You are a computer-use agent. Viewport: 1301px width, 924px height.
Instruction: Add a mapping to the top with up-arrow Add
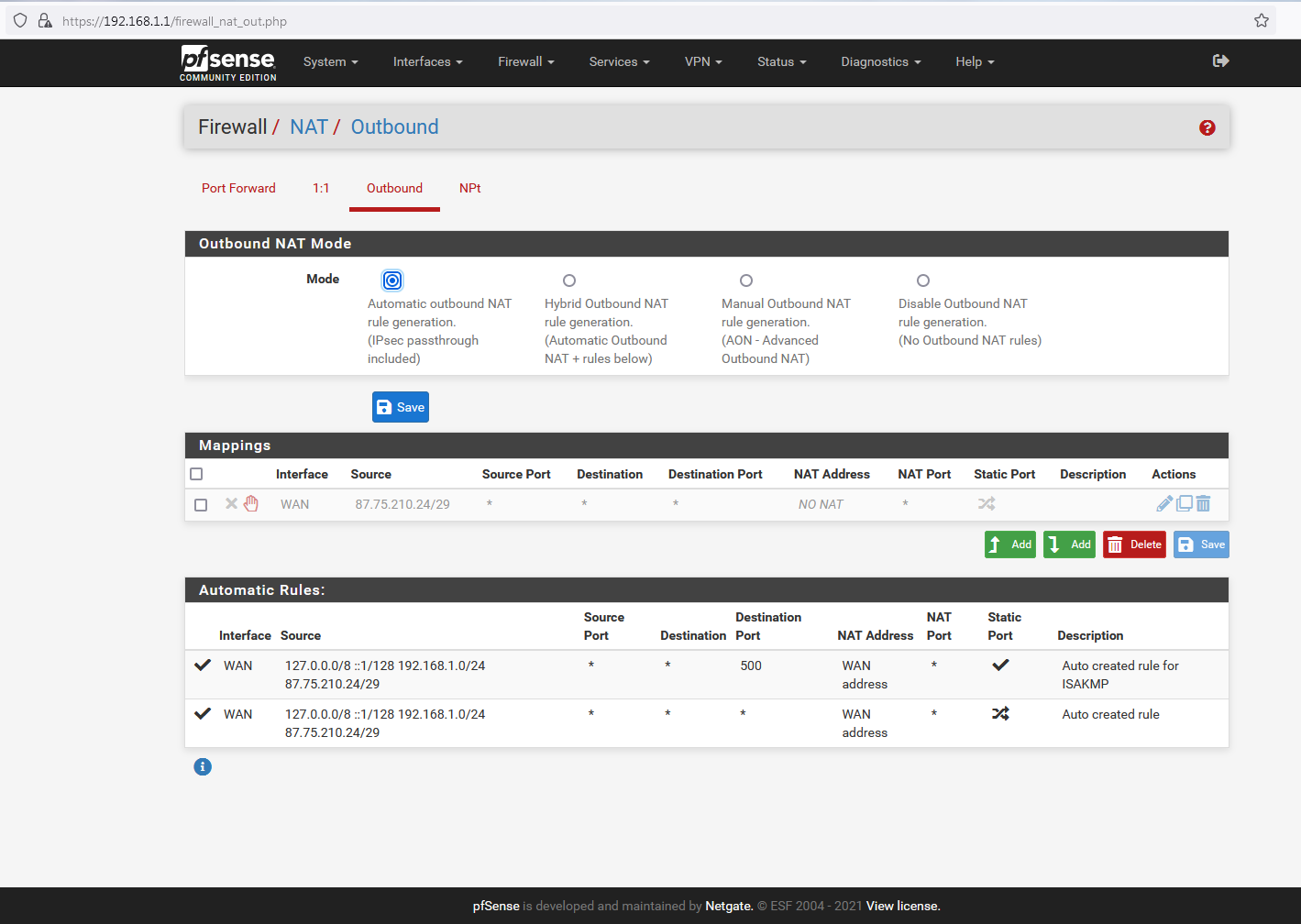[x=1010, y=544]
